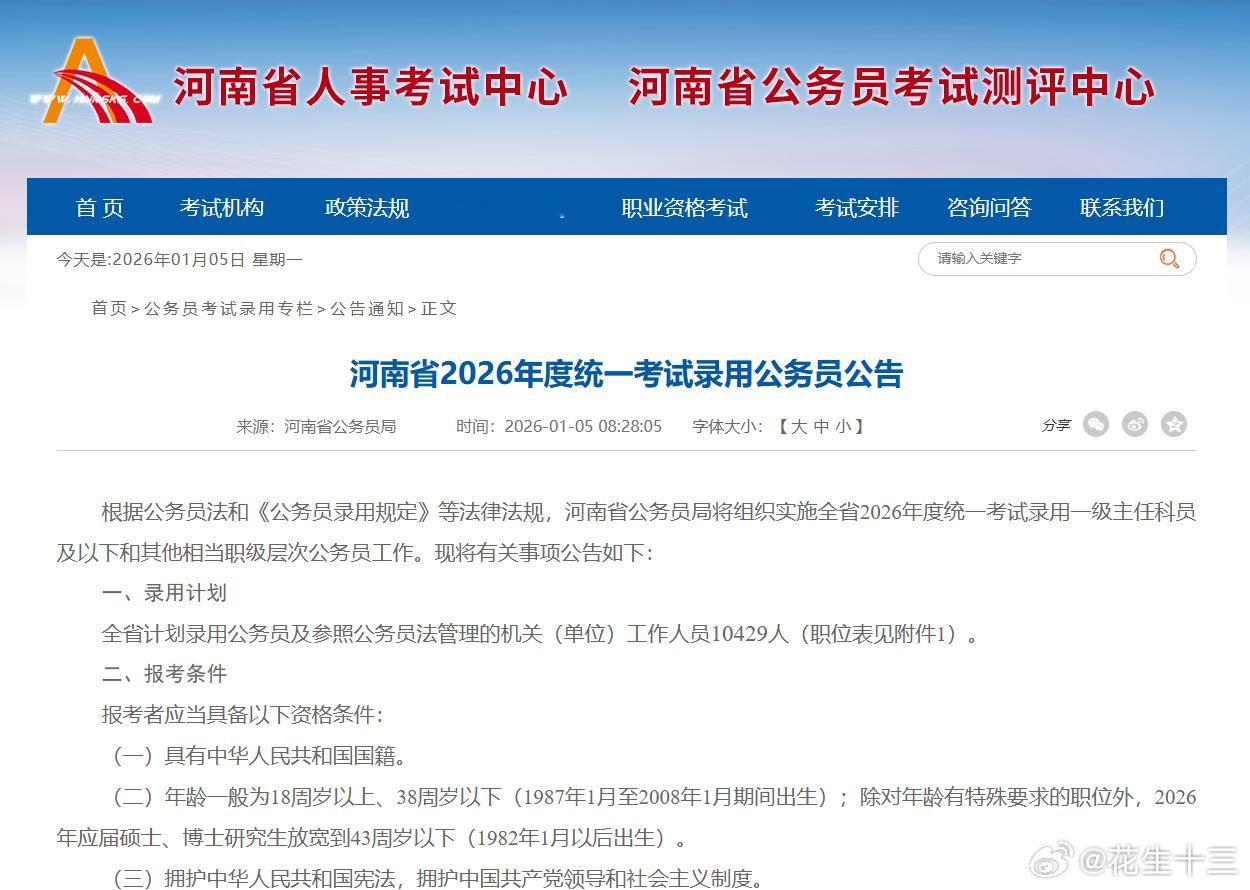Open the 考试机构 navigation menu

click(x=221, y=207)
